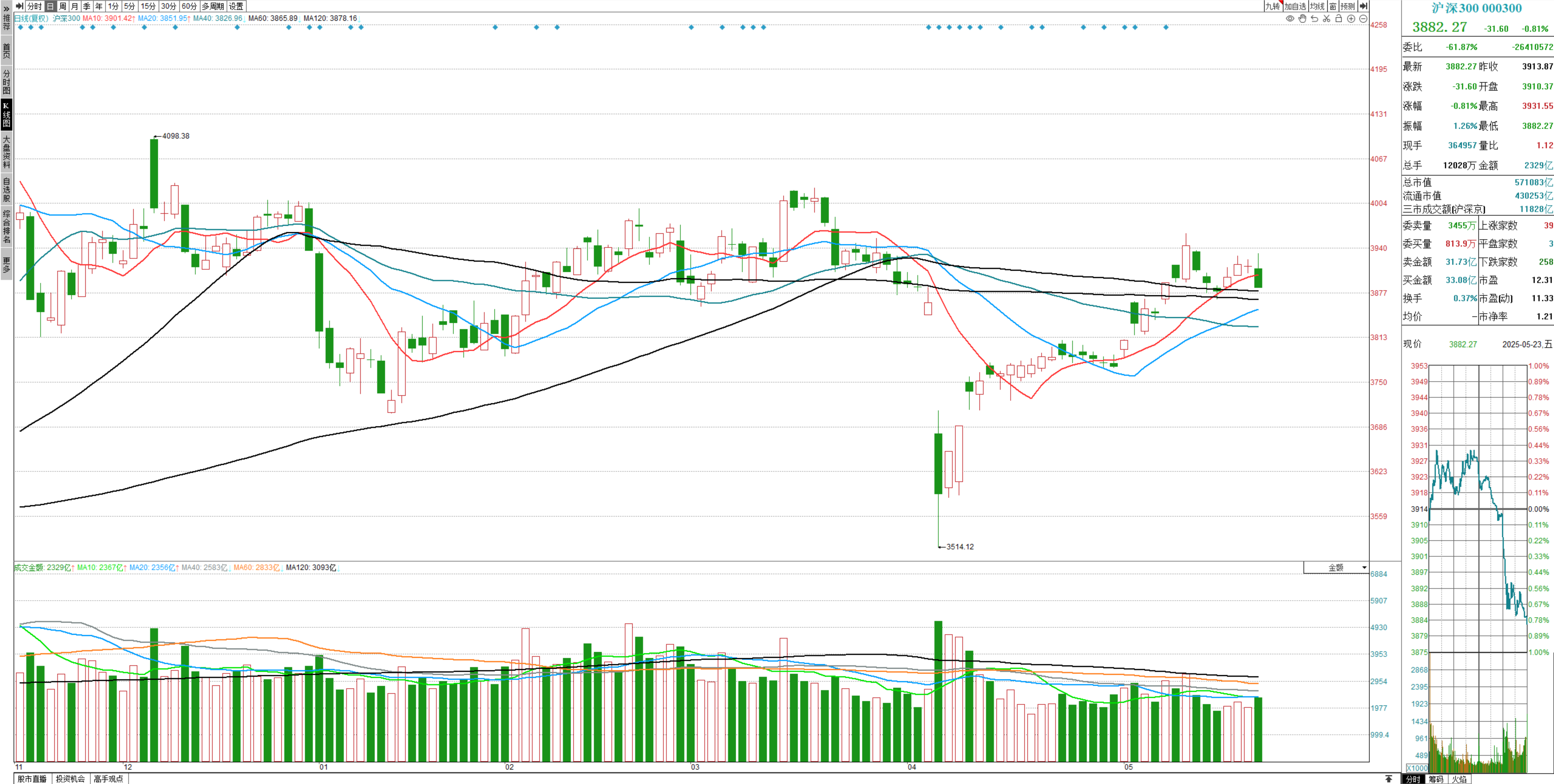Open 推荐 in left sidebar
This screenshot has width=1554, height=784.
click(x=6, y=22)
